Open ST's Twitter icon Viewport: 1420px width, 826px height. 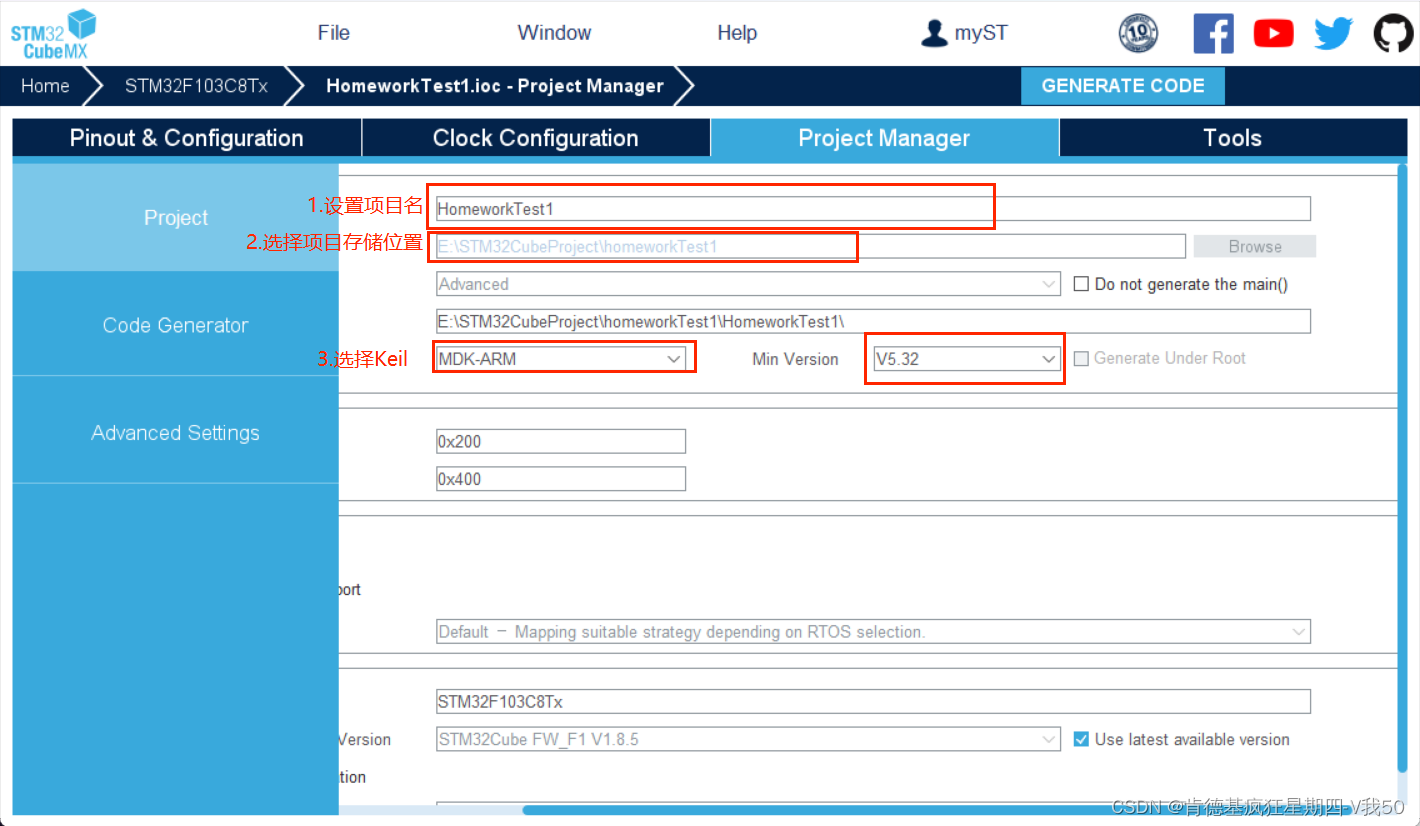pyautogui.click(x=1333, y=33)
